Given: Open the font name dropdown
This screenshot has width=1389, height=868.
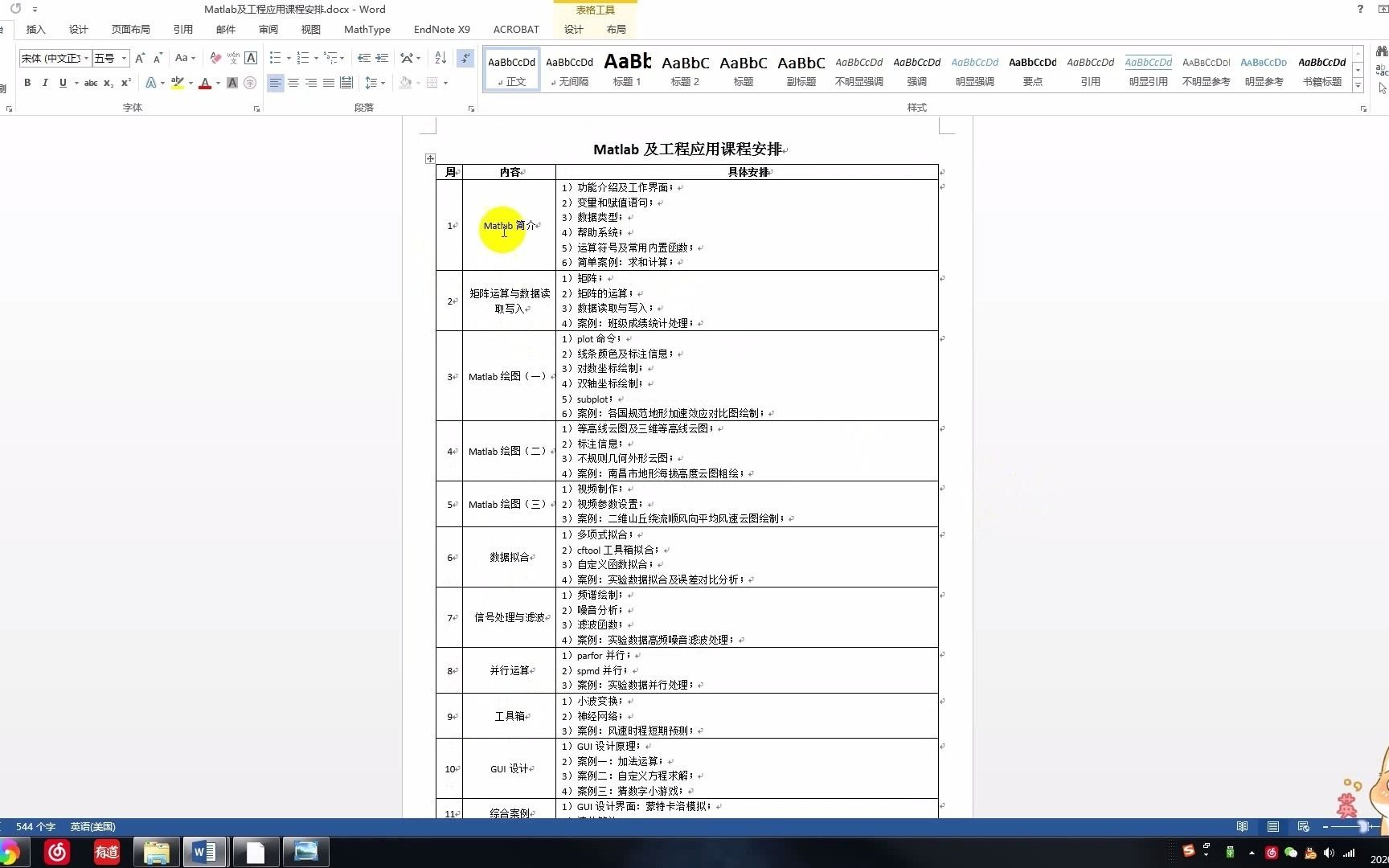Looking at the screenshot, I should pyautogui.click(x=86, y=59).
